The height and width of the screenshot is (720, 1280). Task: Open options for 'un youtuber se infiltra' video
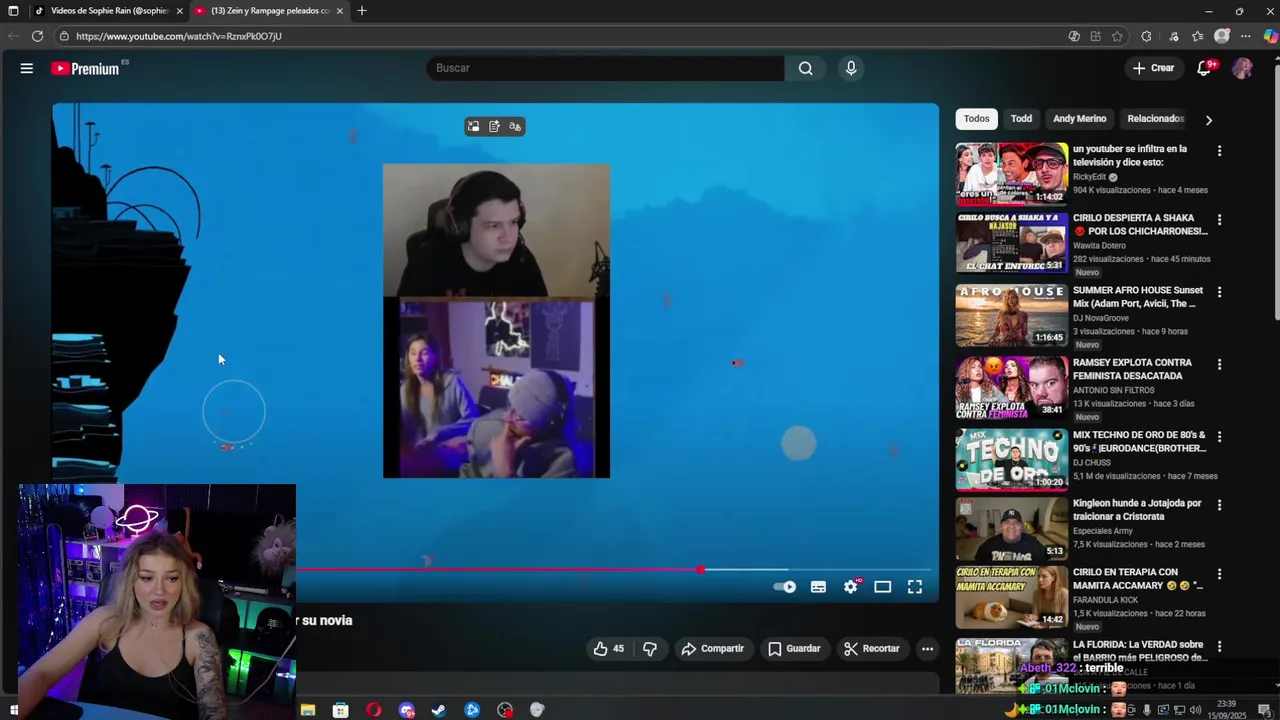(1219, 151)
